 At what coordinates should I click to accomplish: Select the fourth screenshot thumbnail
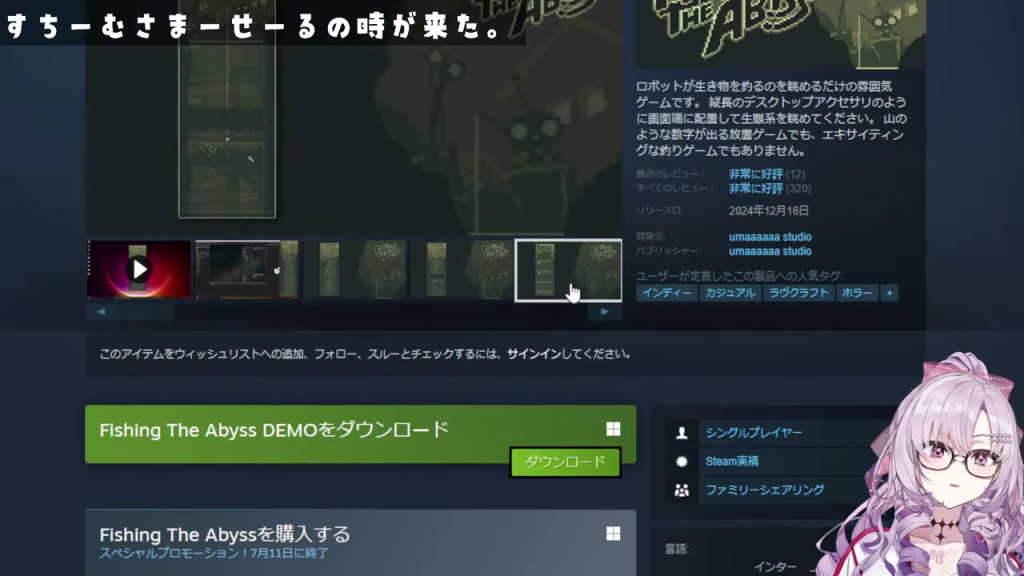(x=462, y=269)
